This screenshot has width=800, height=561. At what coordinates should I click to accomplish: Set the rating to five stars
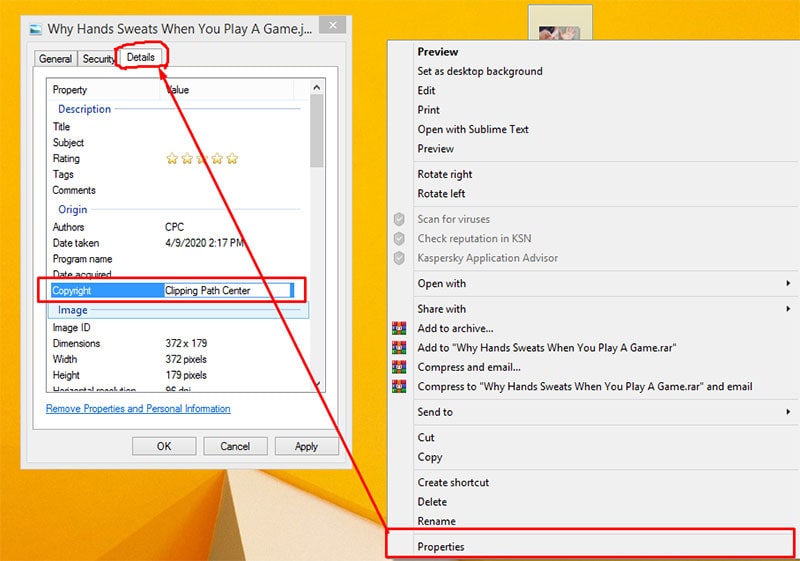point(232,159)
